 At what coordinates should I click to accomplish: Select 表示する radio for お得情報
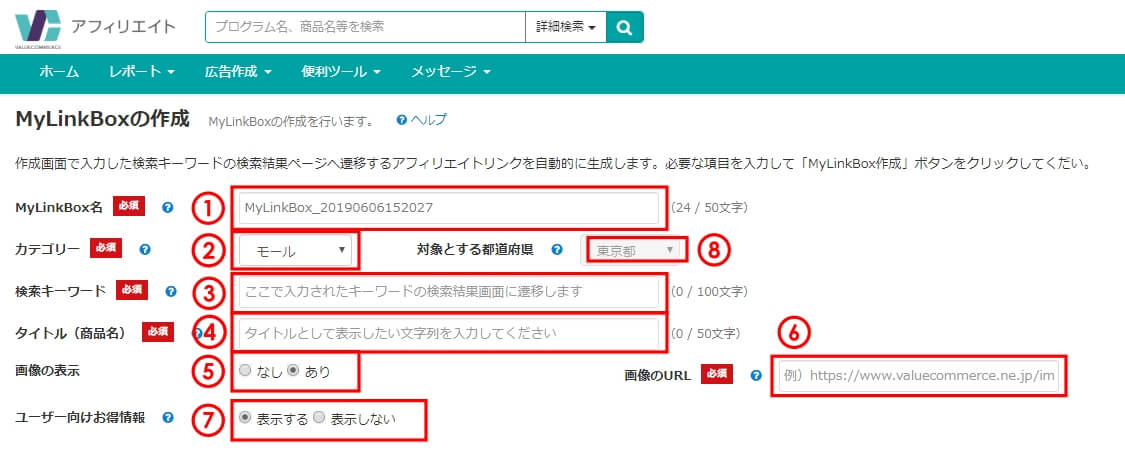coord(245,417)
